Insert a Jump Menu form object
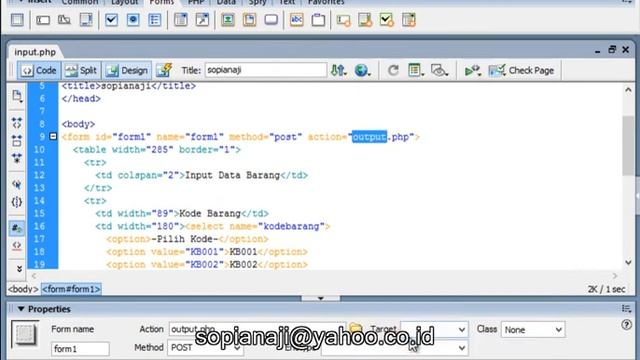 202,20
